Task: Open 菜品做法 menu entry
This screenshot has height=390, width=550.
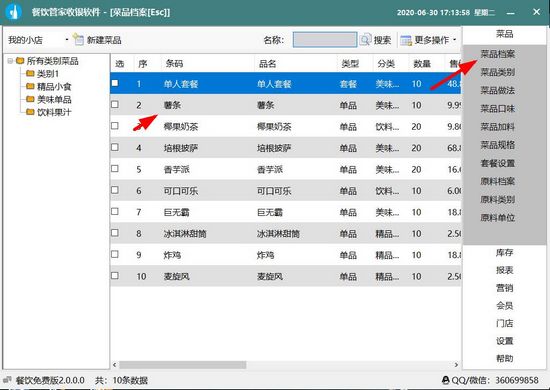Action: [x=497, y=90]
